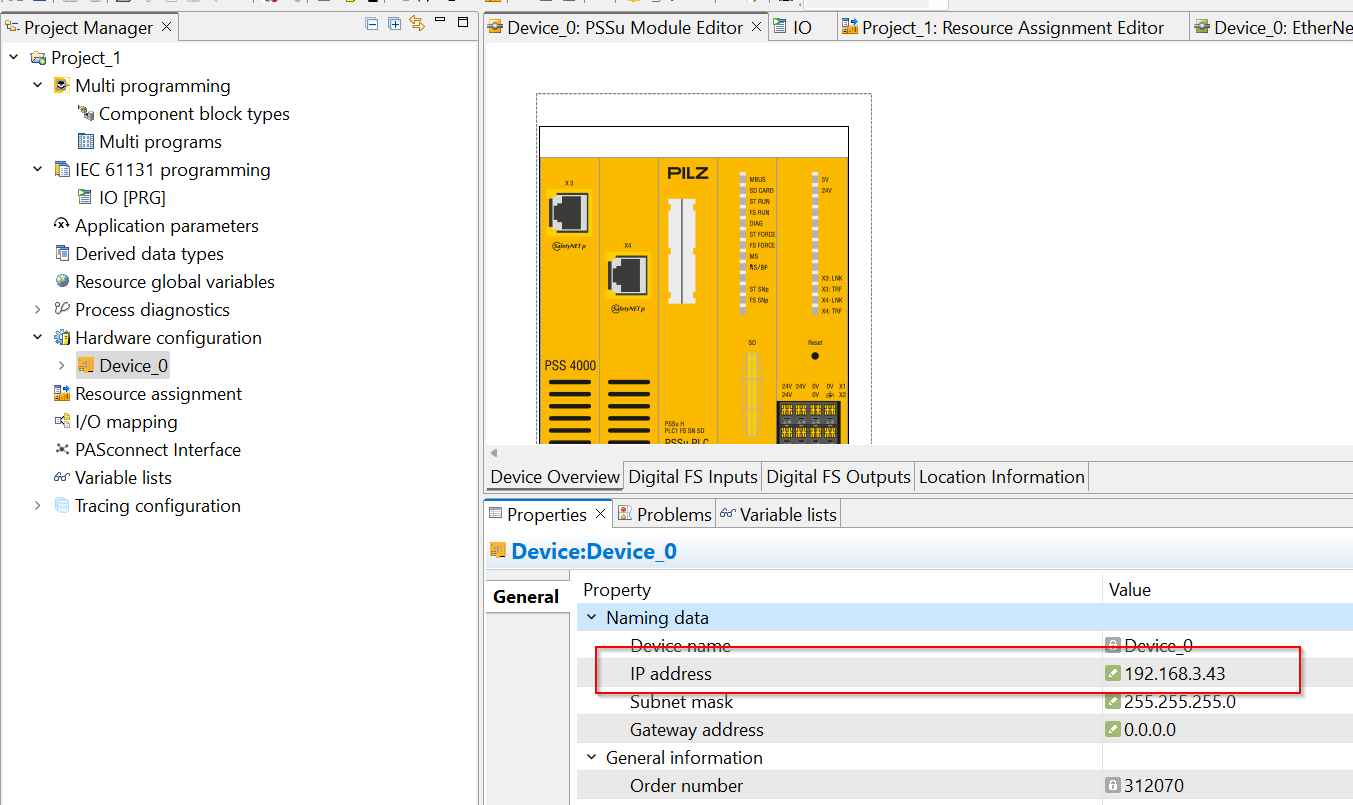Click the Device_0 device icon in tree
1353x805 pixels.
pyautogui.click(x=86, y=366)
